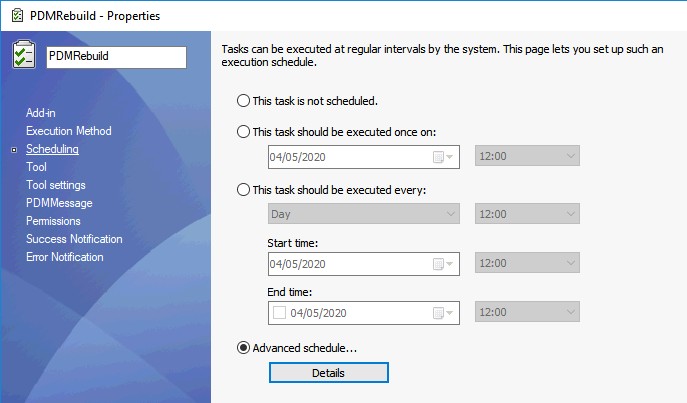Screen dimensions: 687x403
Task: Enable the End time checkbox
Action: pyautogui.click(x=279, y=314)
